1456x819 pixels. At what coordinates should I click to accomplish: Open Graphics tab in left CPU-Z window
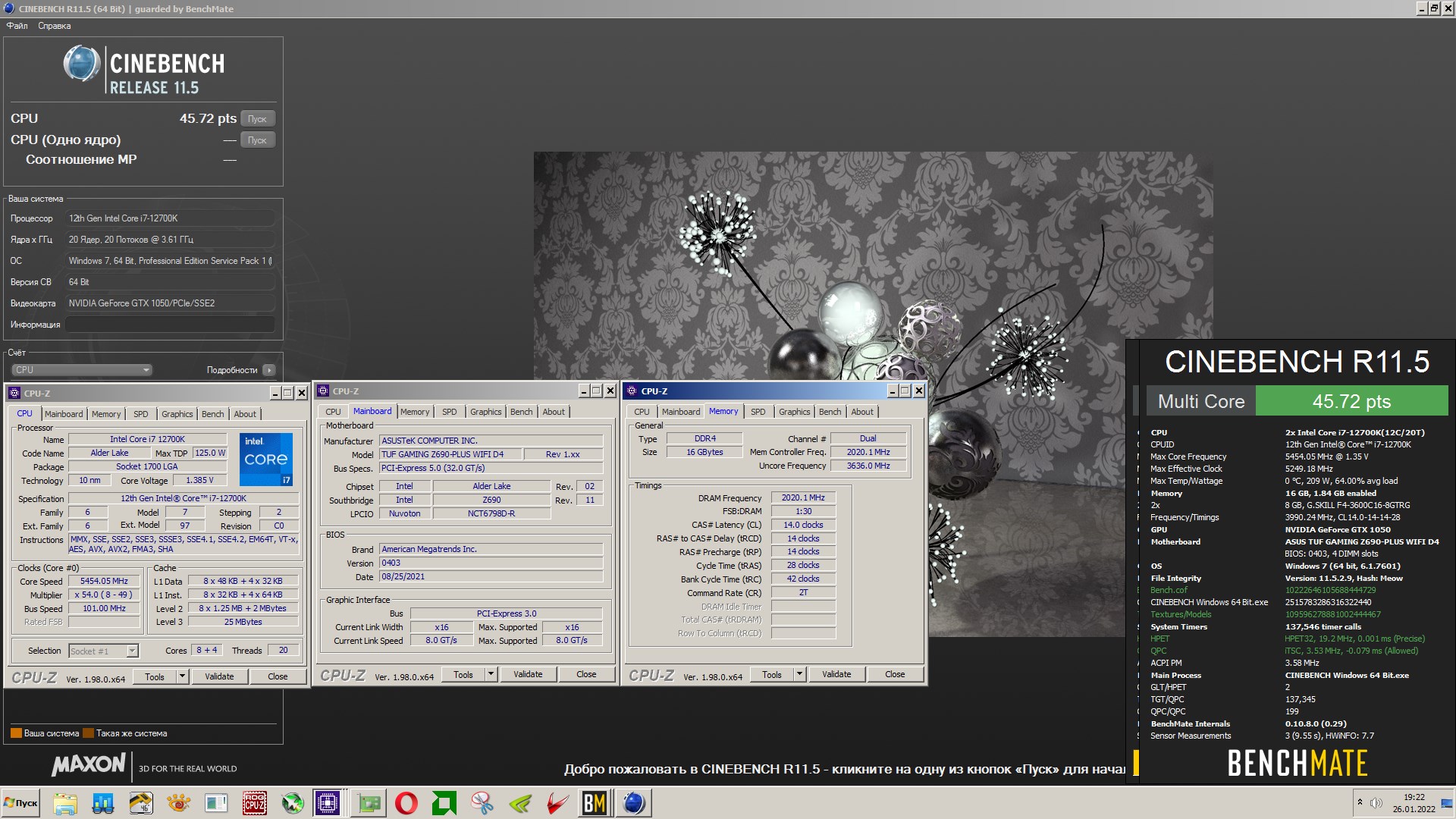[177, 414]
